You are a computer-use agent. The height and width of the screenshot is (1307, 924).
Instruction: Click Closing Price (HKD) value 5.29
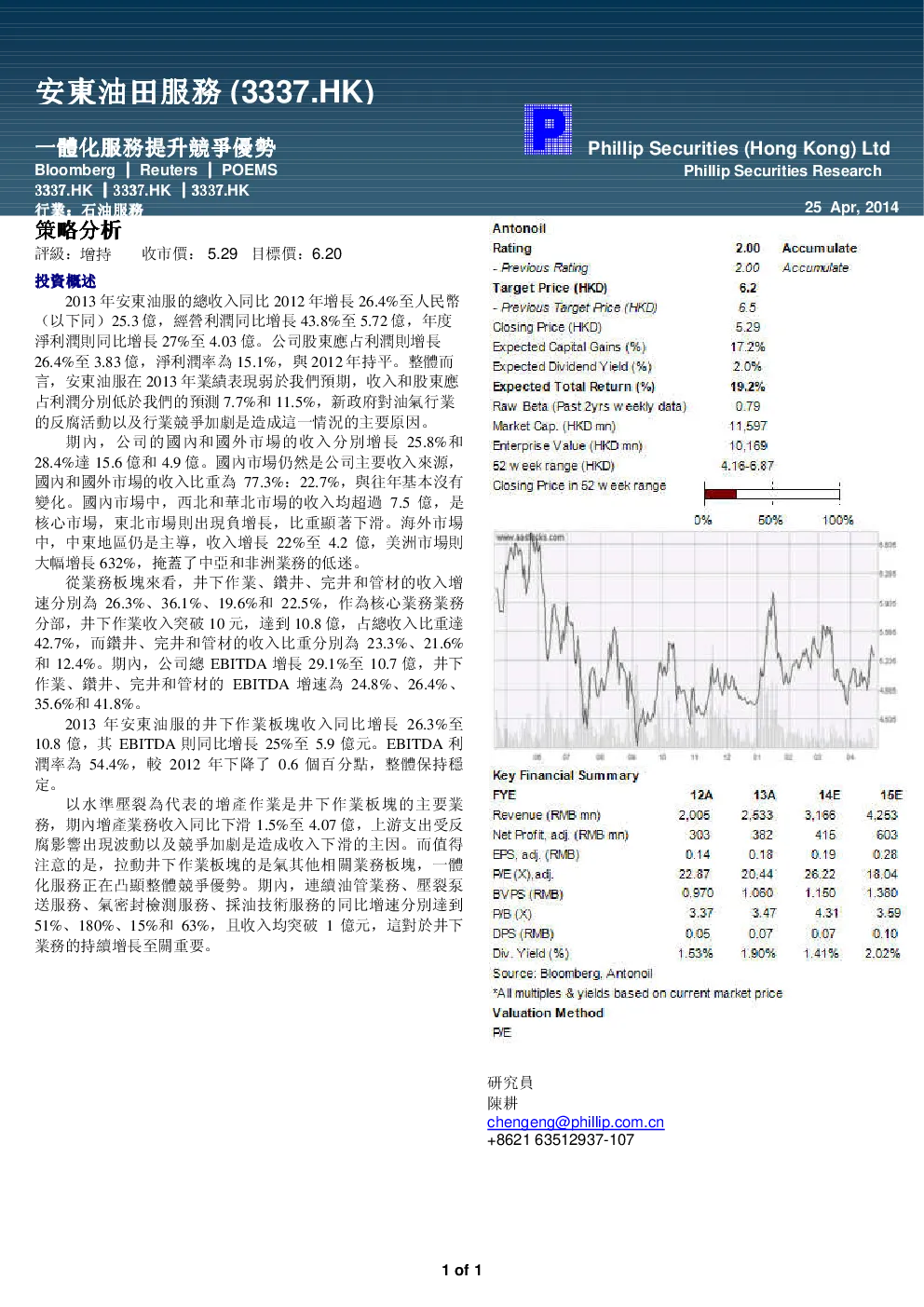[748, 327]
